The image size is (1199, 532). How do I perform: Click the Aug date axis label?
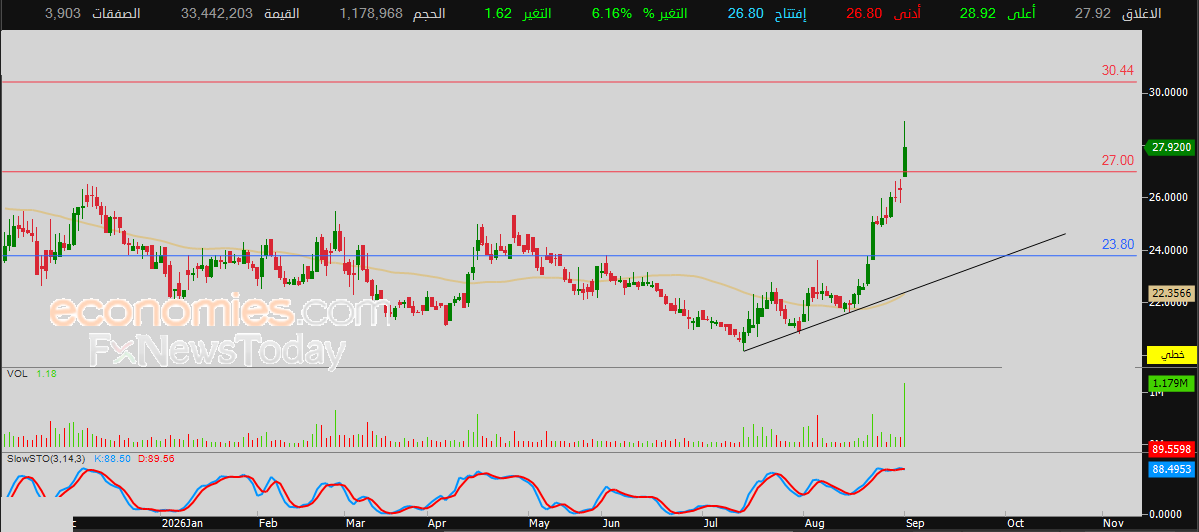pos(815,524)
